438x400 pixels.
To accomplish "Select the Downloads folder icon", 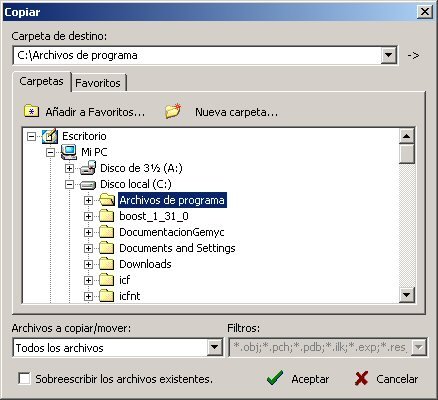I will coord(107,264).
